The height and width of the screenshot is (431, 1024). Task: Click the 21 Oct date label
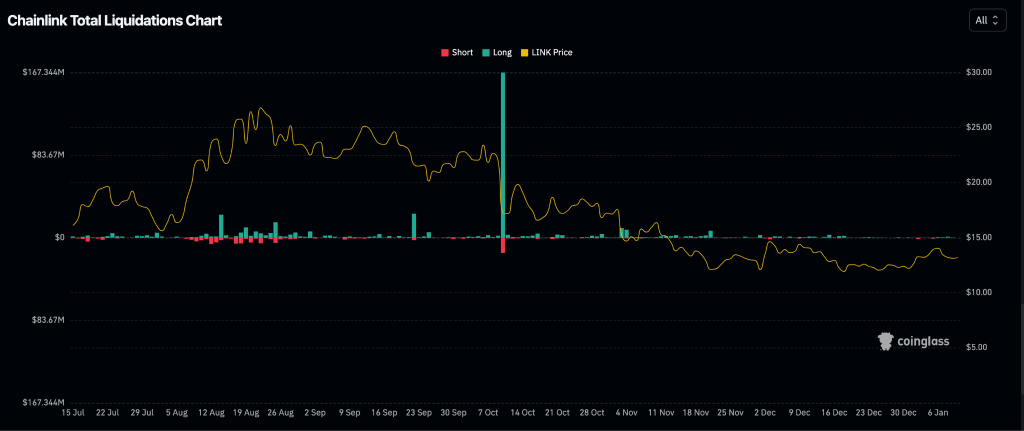click(557, 413)
